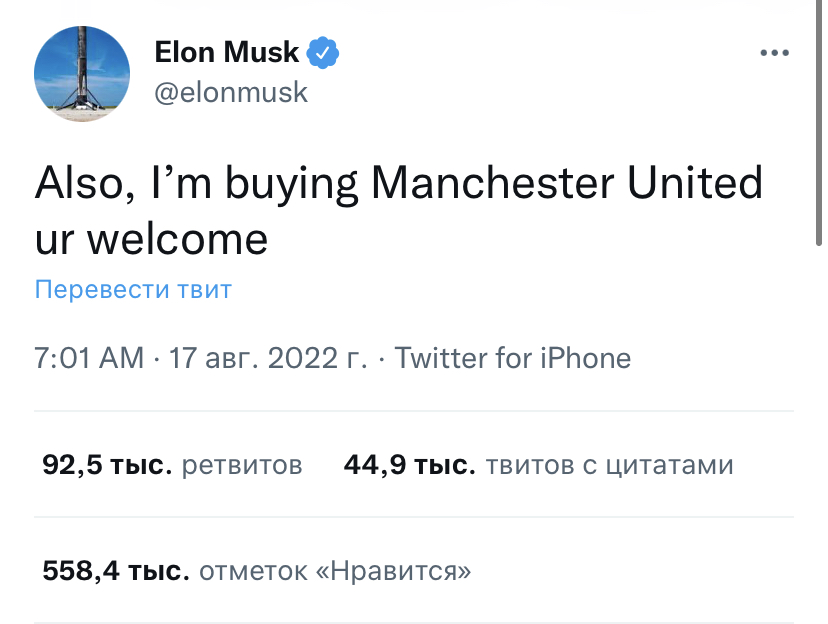Click the 17 авг. 2022 г. date
This screenshot has width=828, height=624.
[268, 358]
